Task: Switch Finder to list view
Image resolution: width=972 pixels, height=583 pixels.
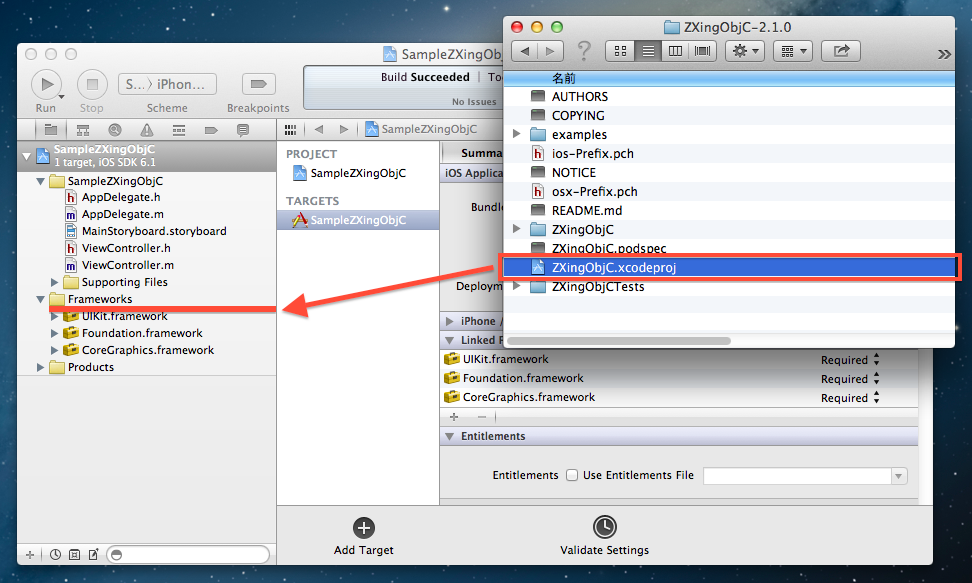Action: [648, 51]
